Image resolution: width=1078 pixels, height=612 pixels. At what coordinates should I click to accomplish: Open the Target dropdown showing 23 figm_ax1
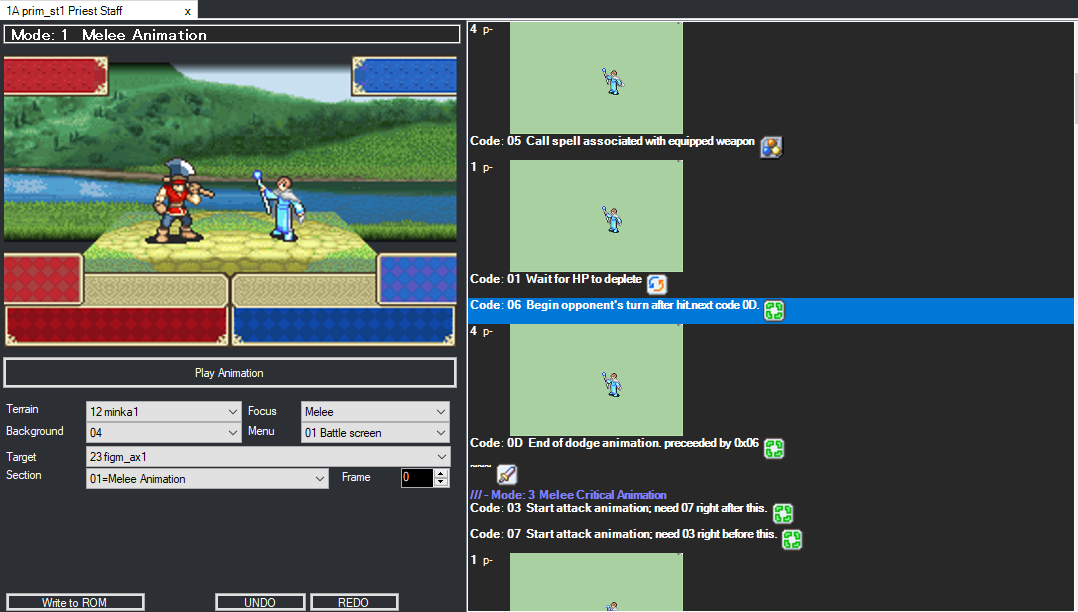click(x=268, y=457)
